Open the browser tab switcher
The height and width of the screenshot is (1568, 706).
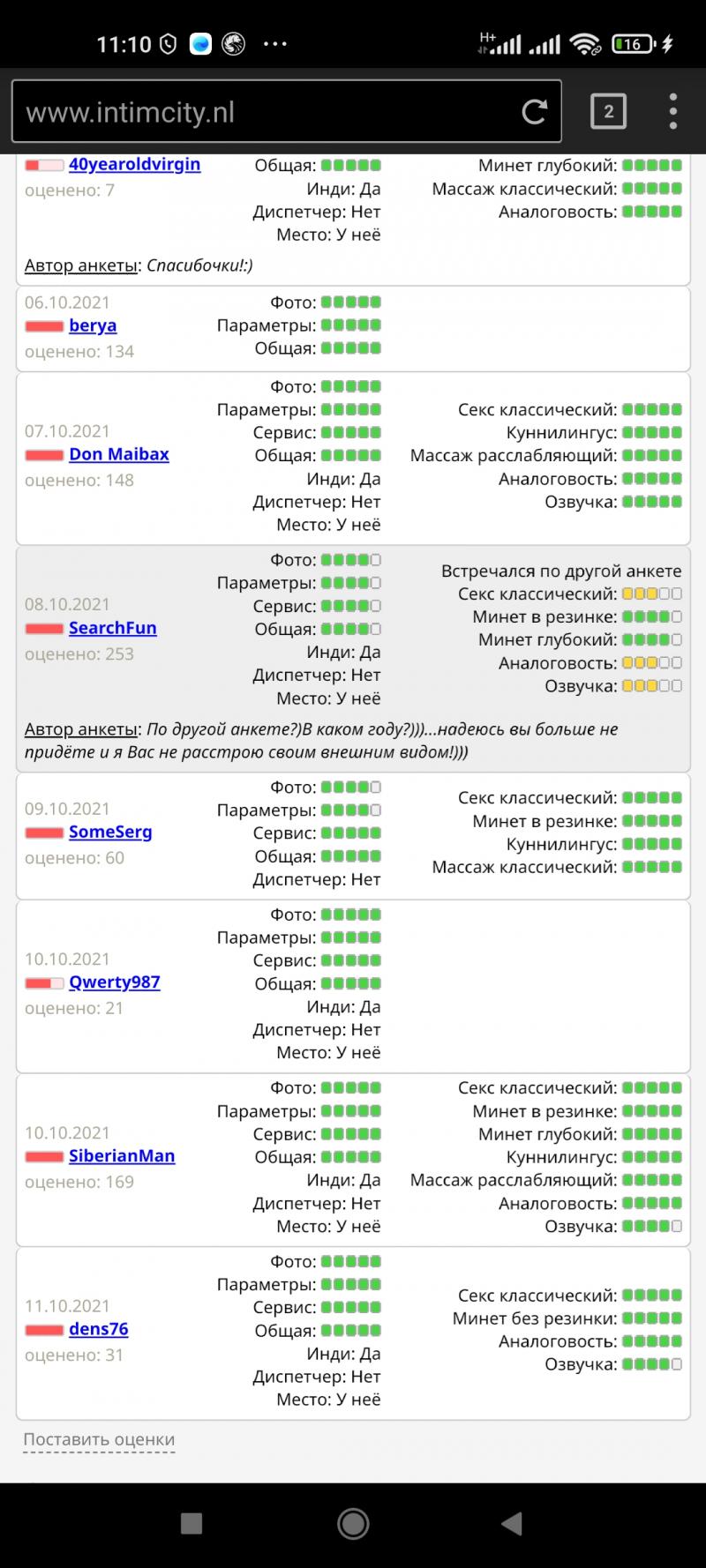click(x=608, y=112)
